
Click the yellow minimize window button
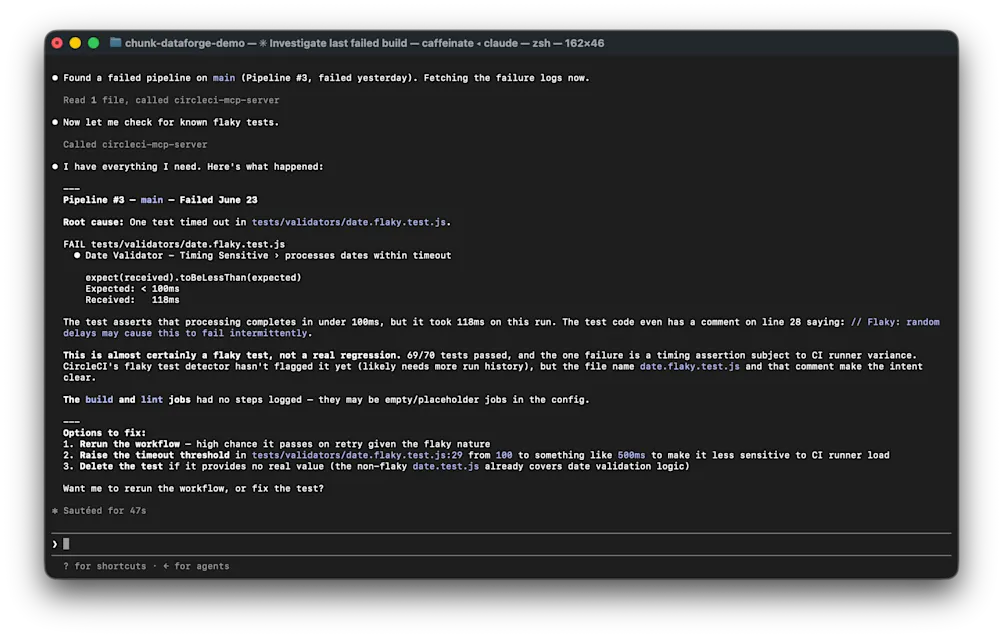75,43
